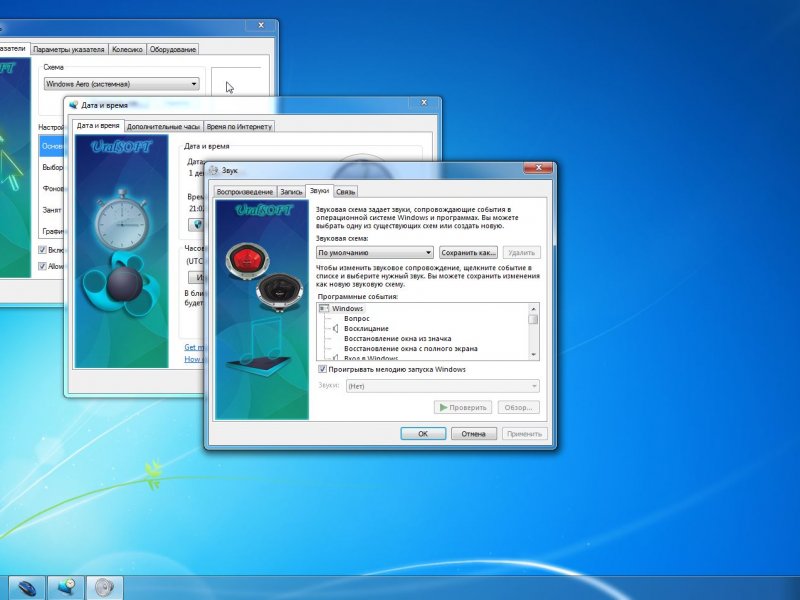Open the Звуки (Нет) dropdown
The height and width of the screenshot is (600, 800).
(442, 386)
